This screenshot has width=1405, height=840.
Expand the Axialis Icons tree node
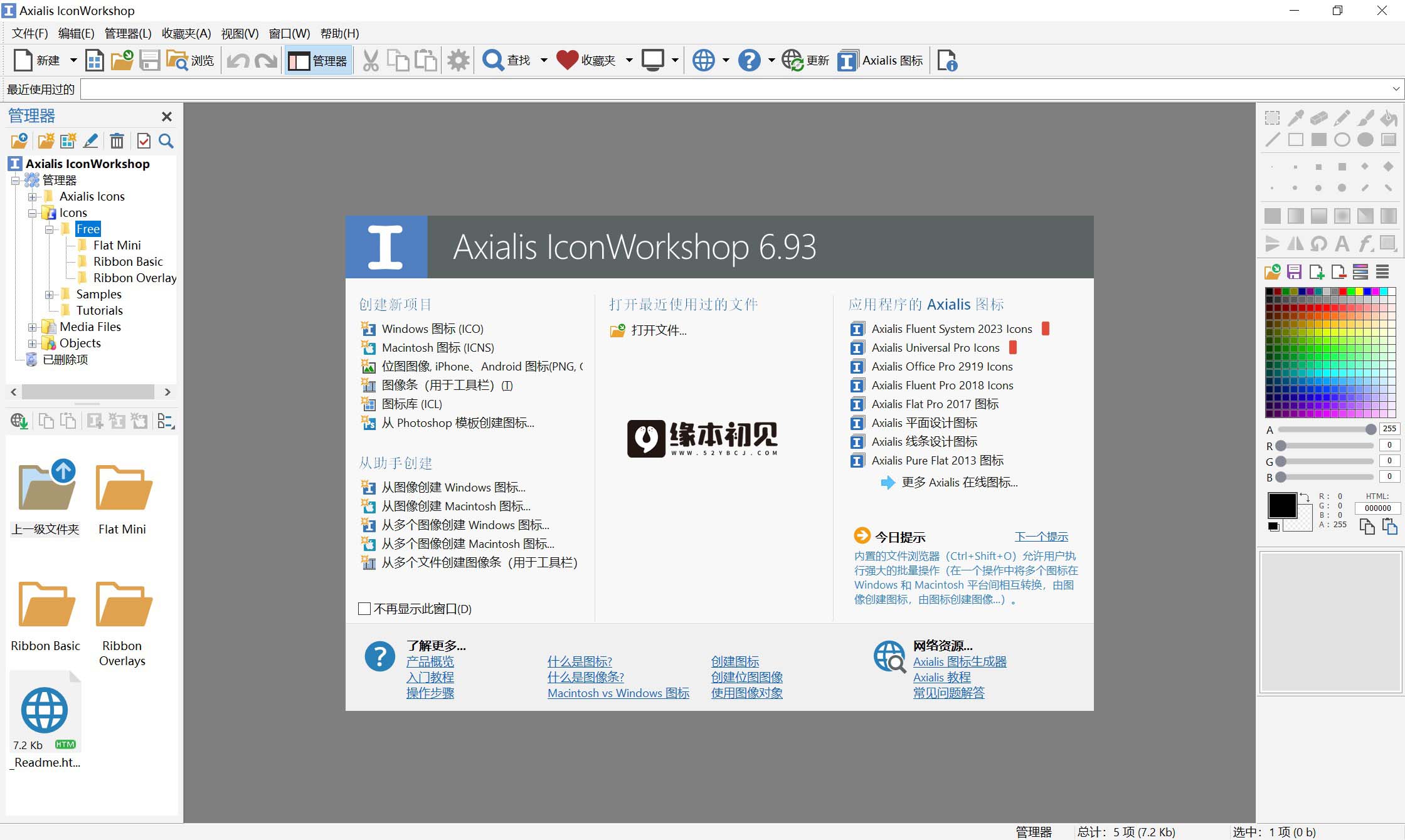[32, 197]
